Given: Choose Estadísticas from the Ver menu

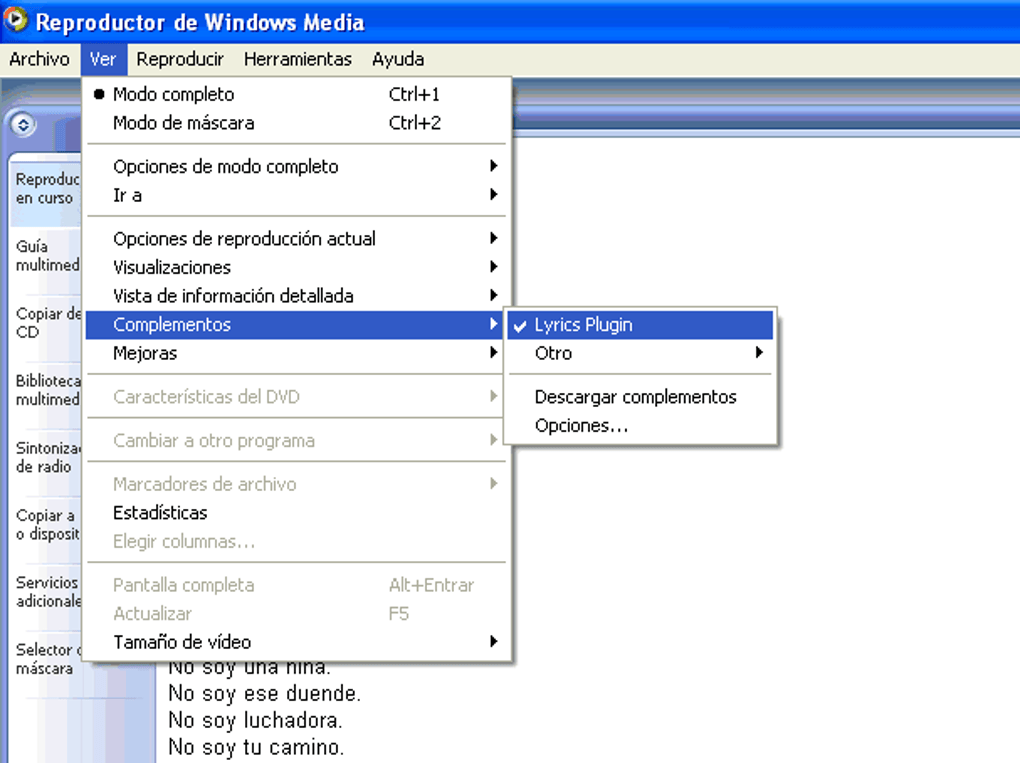Looking at the screenshot, I should click(299, 513).
